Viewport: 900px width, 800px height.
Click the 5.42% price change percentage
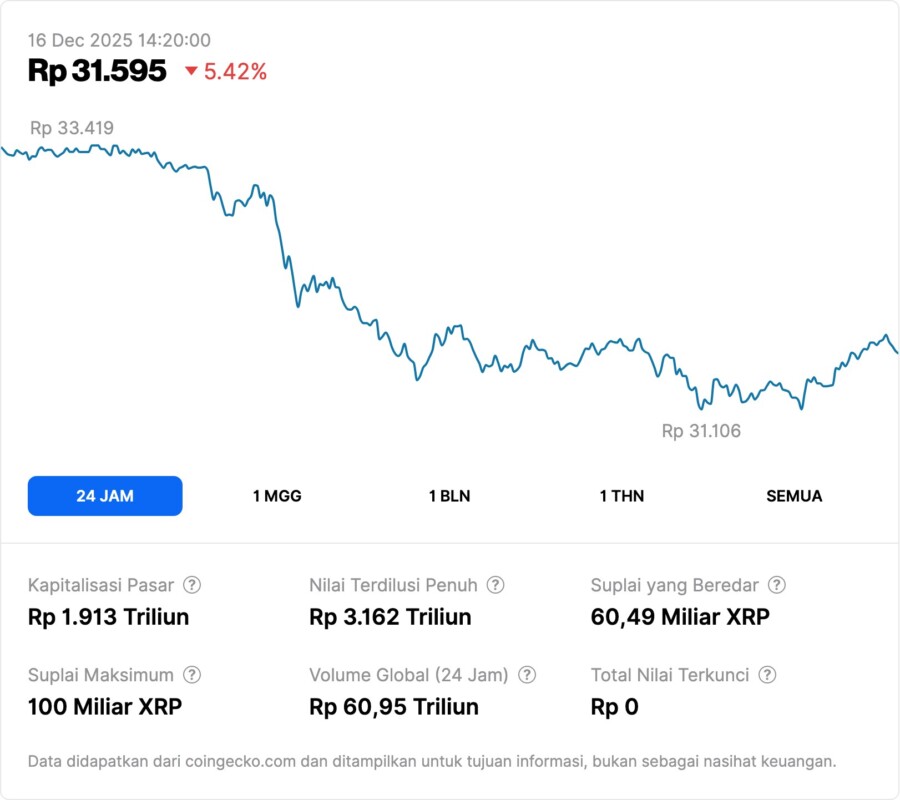[x=236, y=71]
